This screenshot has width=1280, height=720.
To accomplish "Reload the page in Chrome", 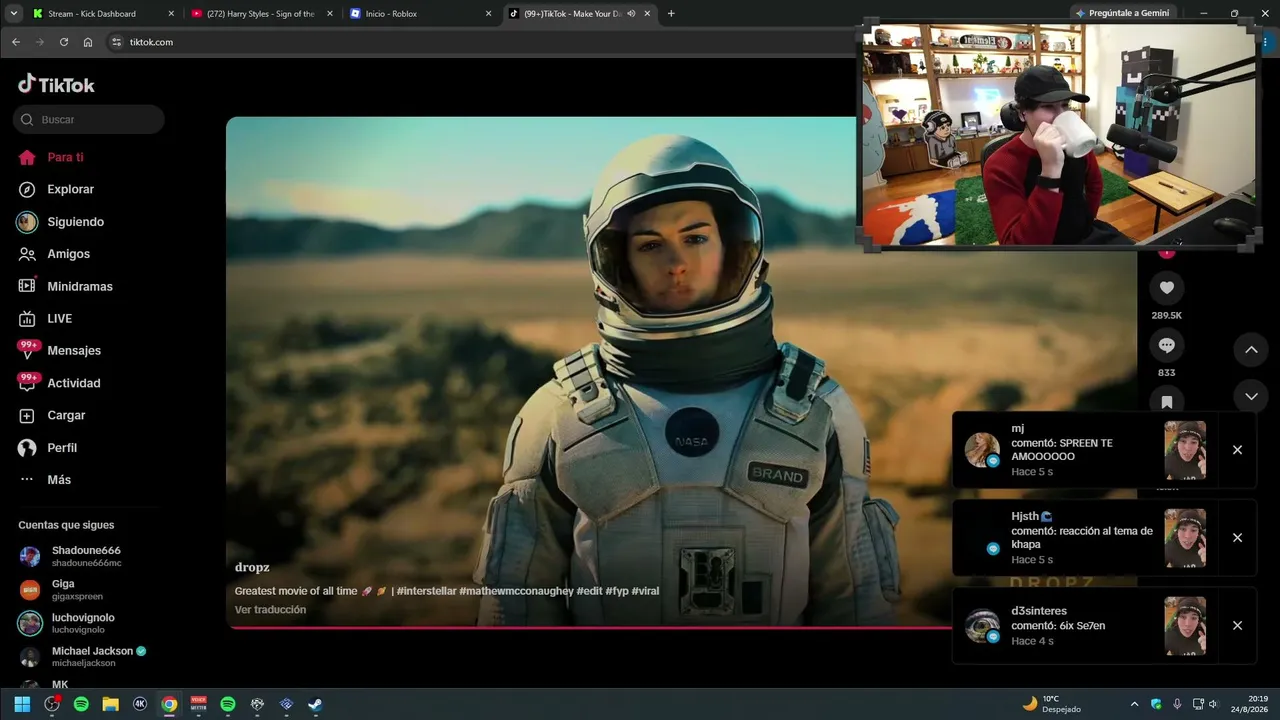I will [x=64, y=42].
